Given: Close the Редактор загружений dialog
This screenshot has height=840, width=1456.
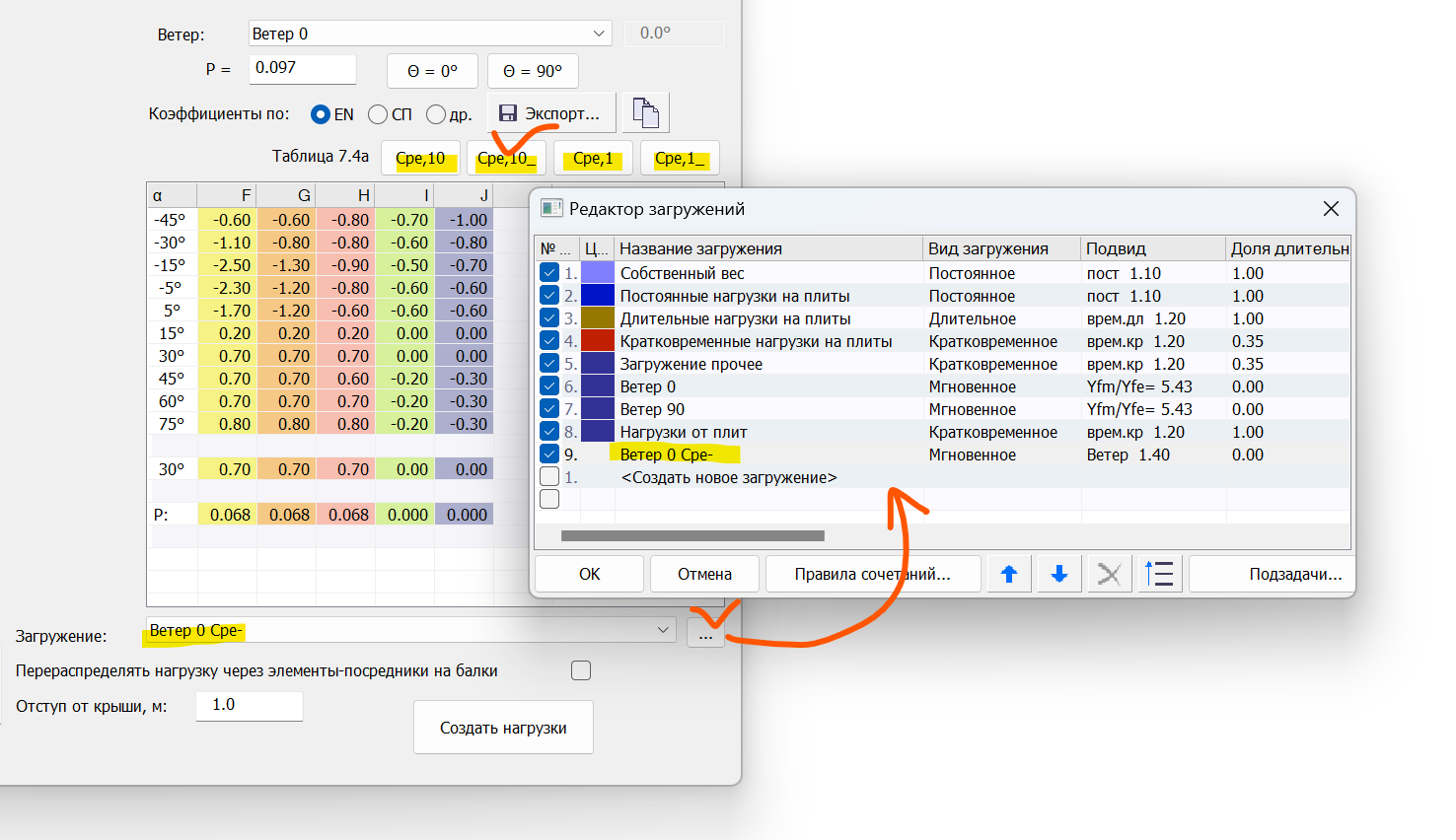Looking at the screenshot, I should click(1331, 209).
